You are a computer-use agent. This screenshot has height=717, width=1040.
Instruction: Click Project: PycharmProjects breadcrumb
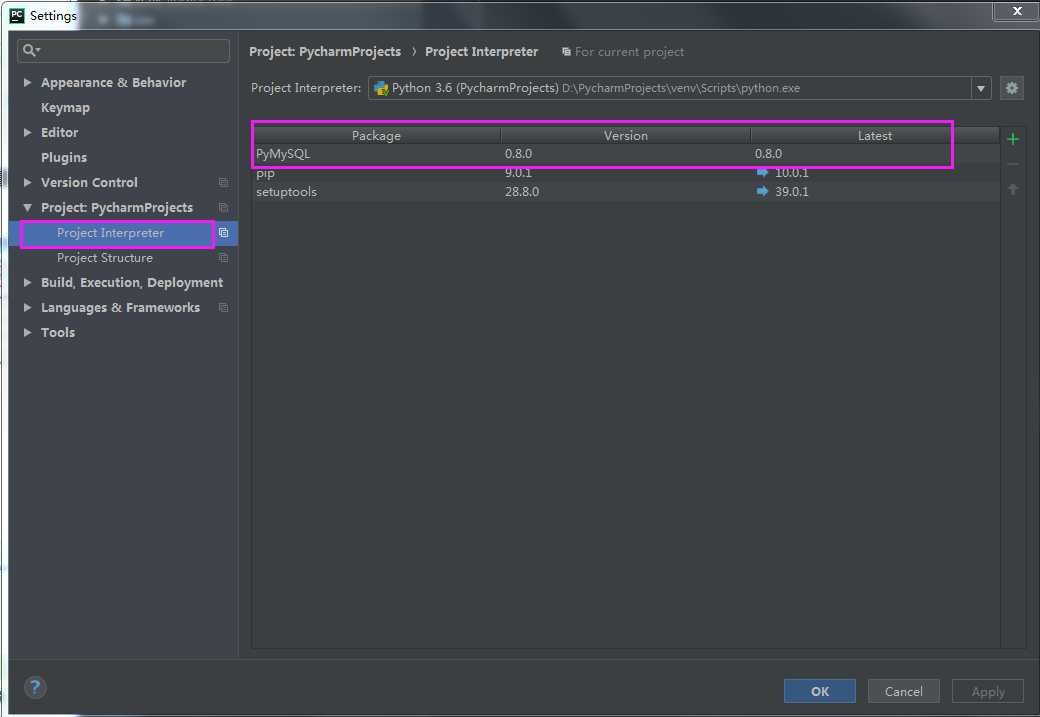pos(325,52)
